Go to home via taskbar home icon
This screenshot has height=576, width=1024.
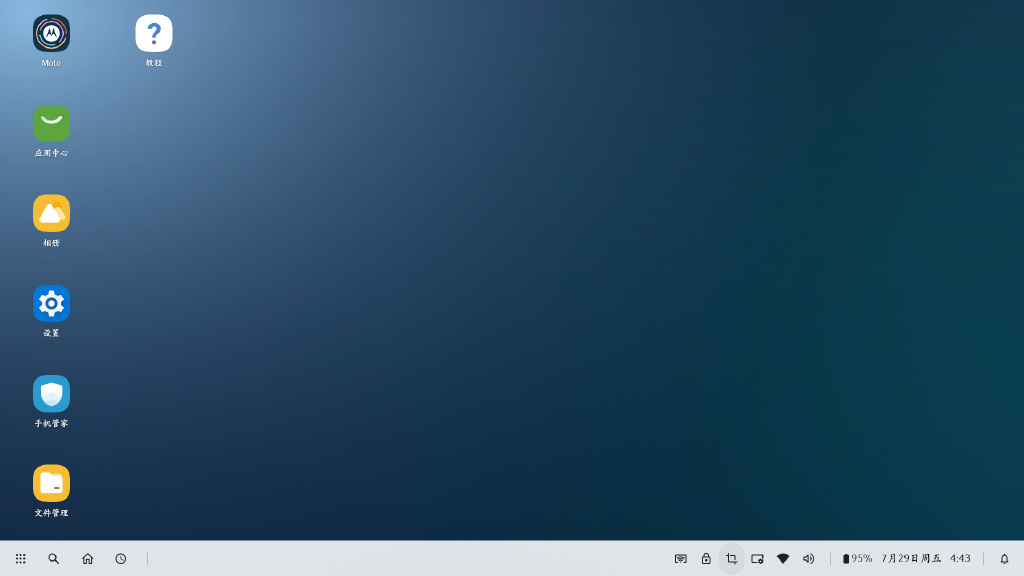(88, 559)
